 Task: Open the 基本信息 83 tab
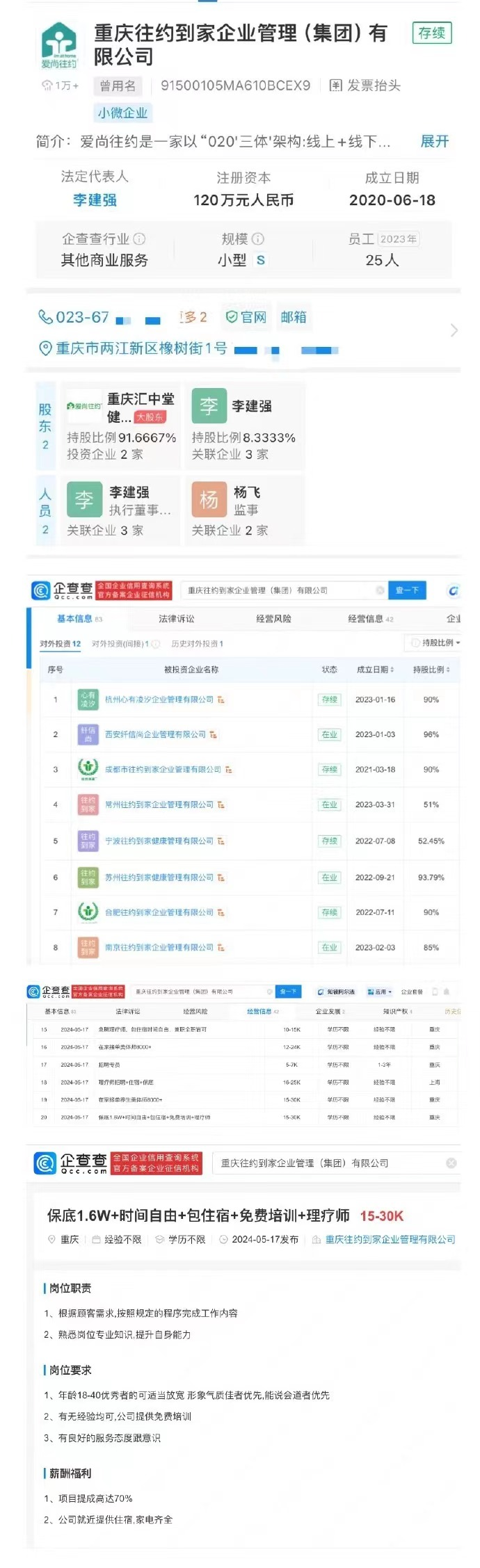[x=79, y=618]
